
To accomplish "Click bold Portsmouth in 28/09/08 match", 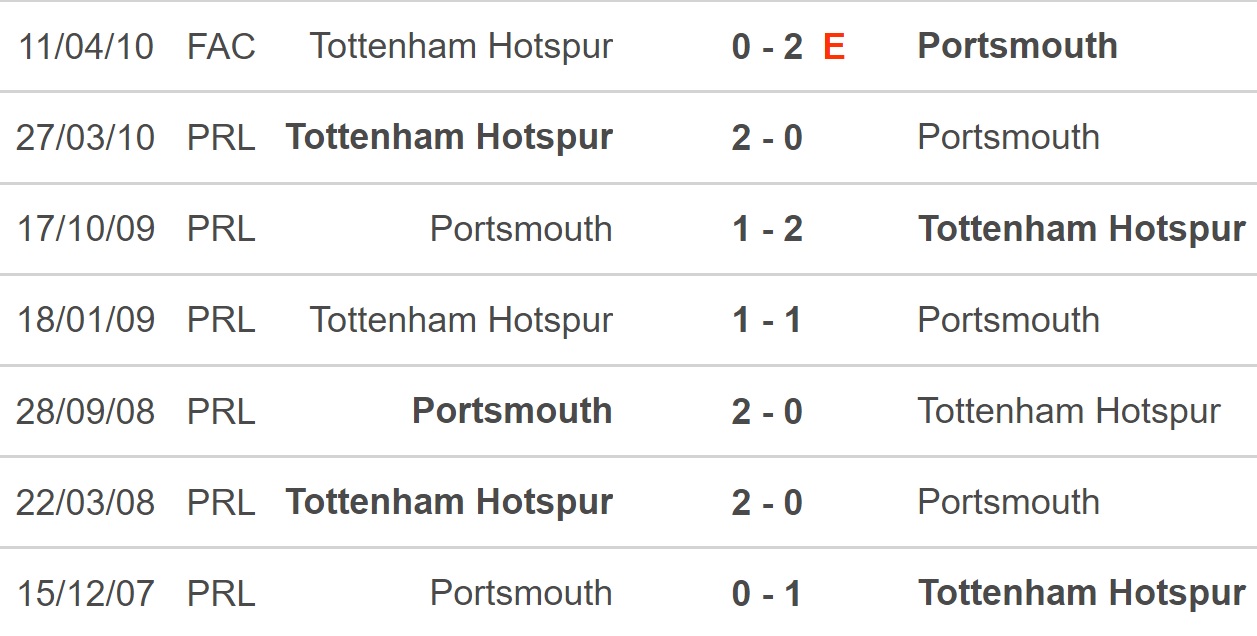I will (512, 411).
